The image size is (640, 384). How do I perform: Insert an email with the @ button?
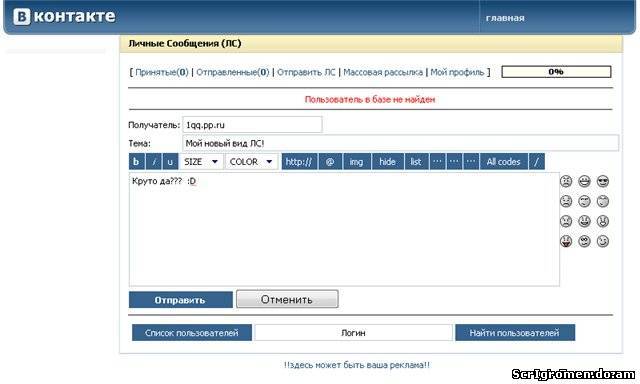click(x=330, y=162)
